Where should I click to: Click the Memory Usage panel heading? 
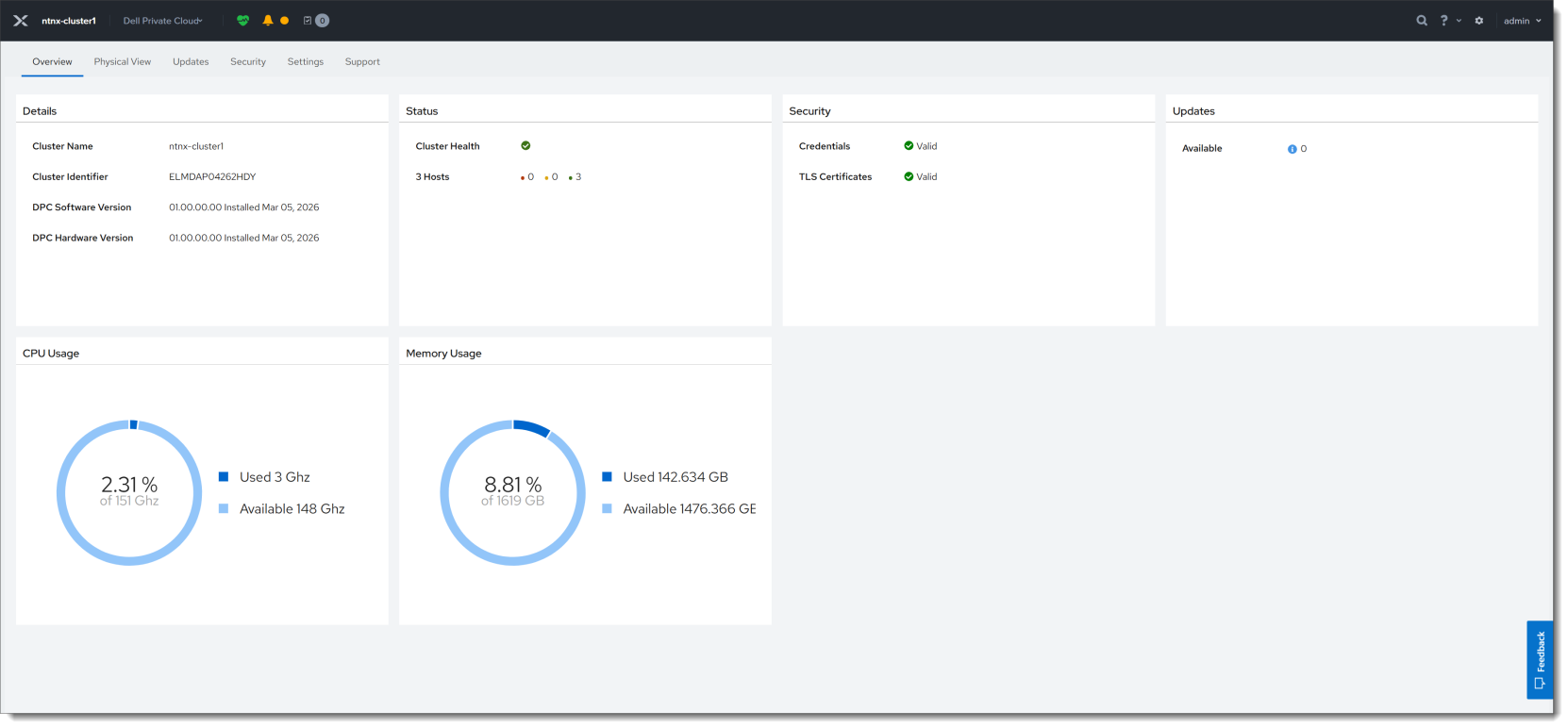(443, 354)
